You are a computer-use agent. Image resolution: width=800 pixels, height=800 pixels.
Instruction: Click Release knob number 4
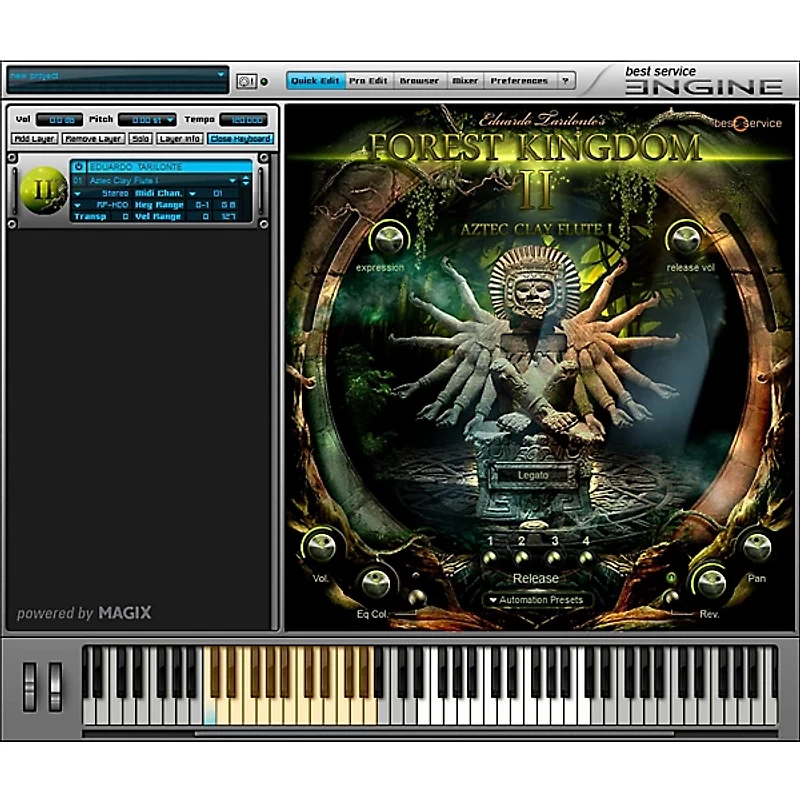pos(586,559)
